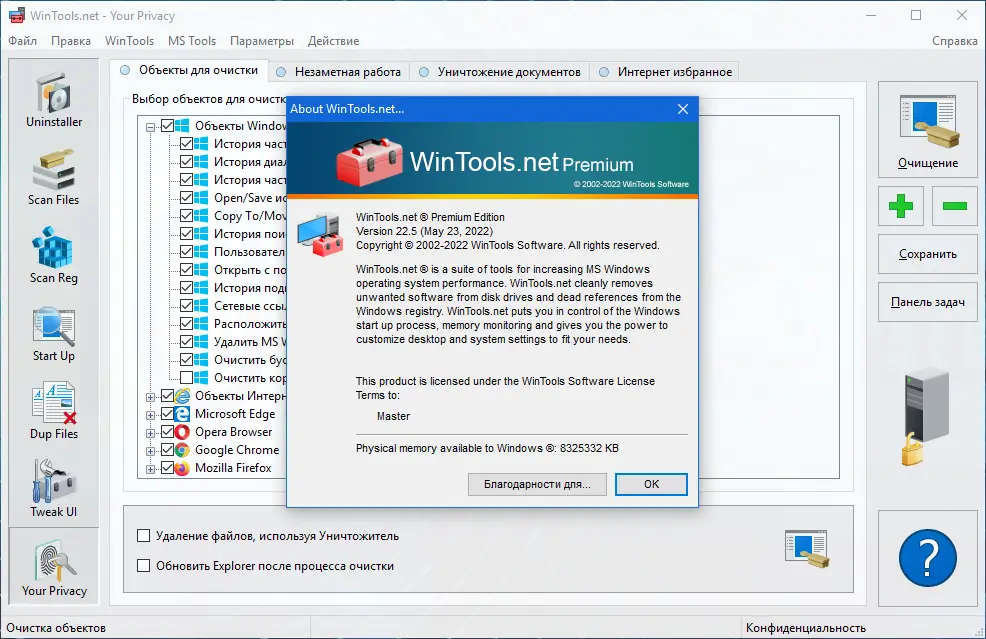Click the Mozilla Firefox icon in tree
986x639 pixels.
tap(182, 469)
